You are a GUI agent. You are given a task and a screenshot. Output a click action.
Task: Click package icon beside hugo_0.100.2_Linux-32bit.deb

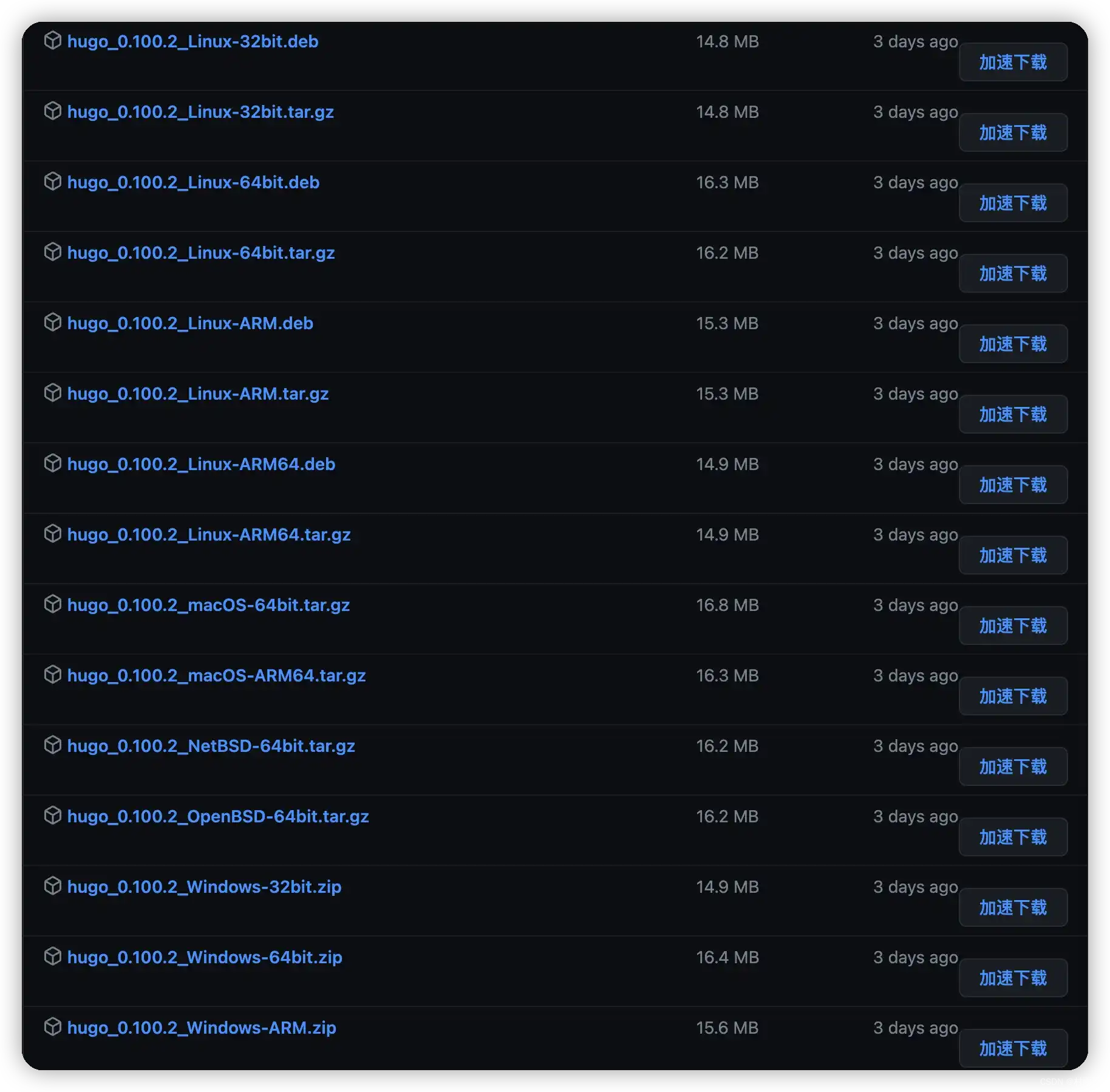[53, 41]
